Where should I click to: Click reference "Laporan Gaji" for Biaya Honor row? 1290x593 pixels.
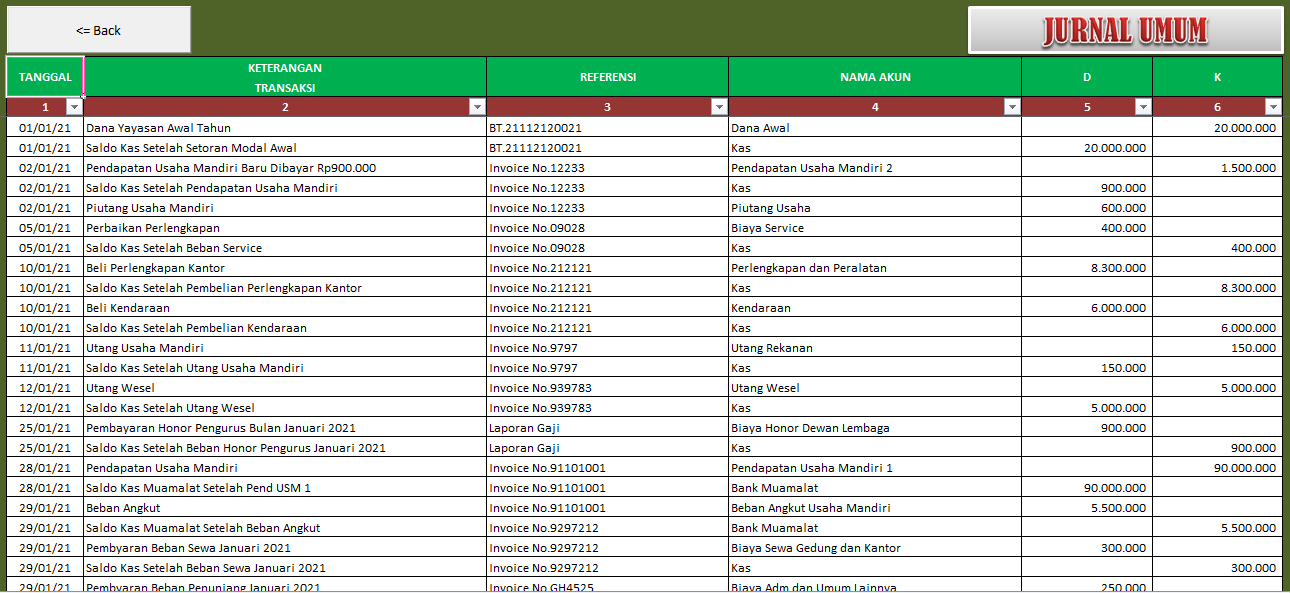pos(607,428)
